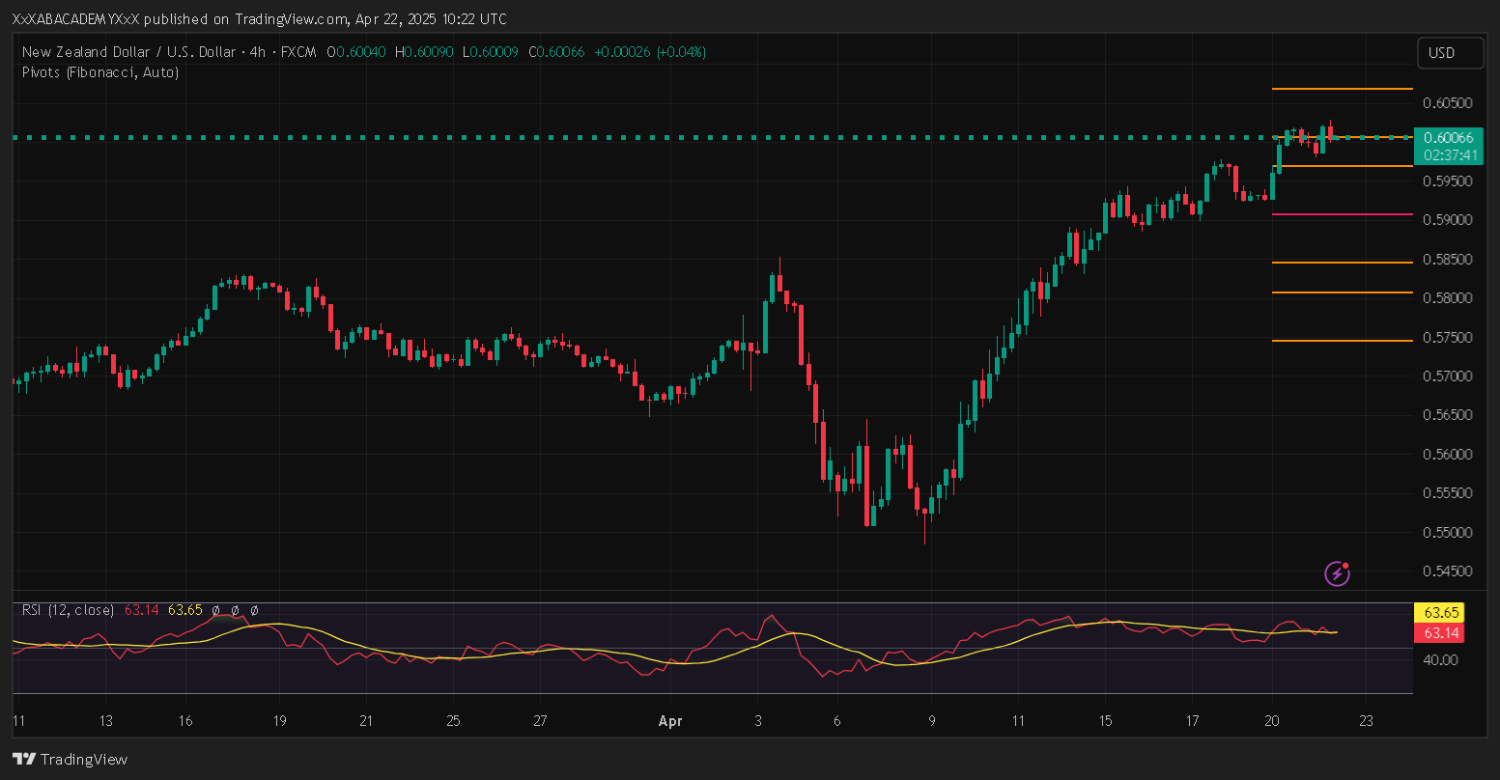
Task: Click the countdown timer 02:37:41 on price axis
Action: 1447,155
